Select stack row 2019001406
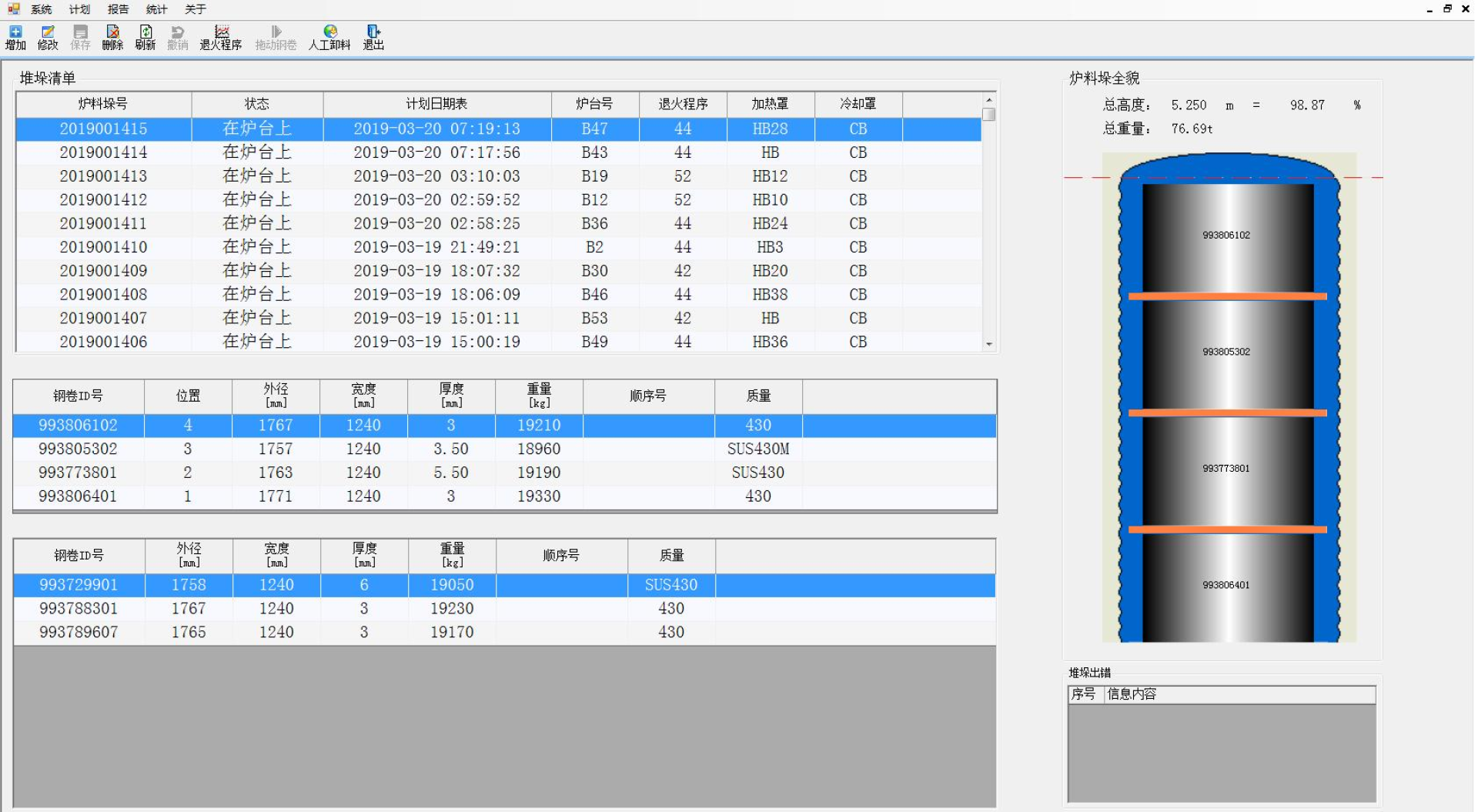The width and height of the screenshot is (1478, 812). click(x=498, y=342)
